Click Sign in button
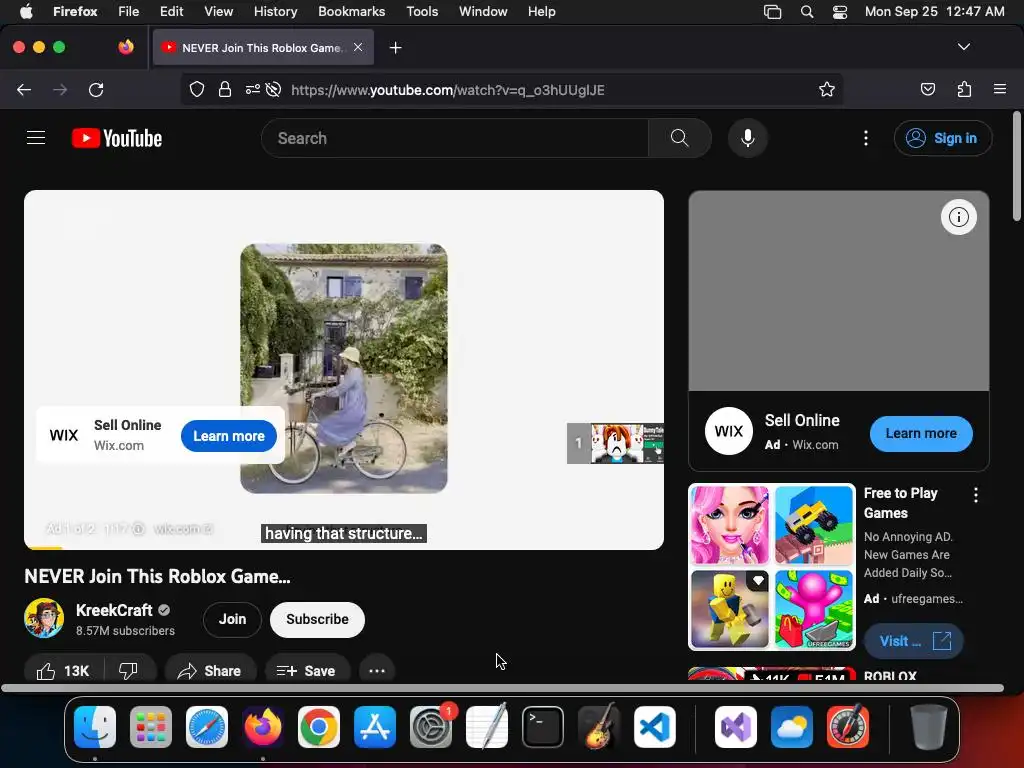The image size is (1024, 768). coord(943,138)
